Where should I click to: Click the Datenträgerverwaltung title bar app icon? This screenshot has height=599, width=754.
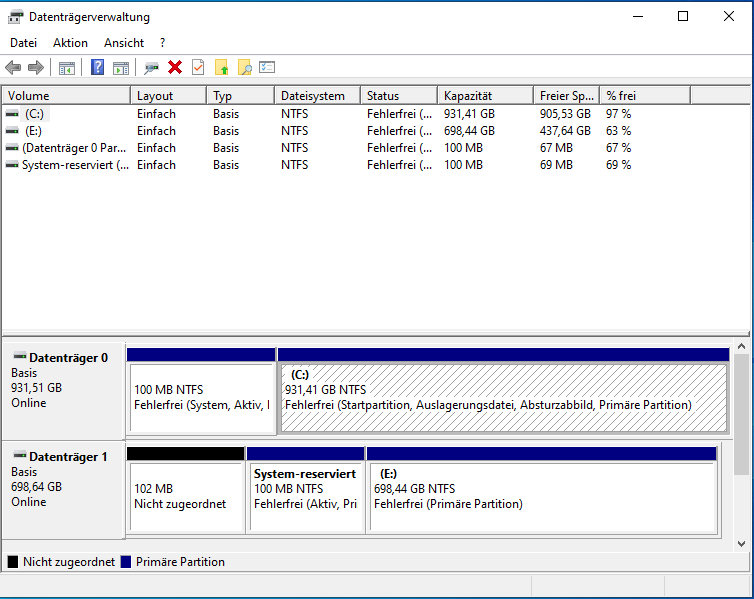15,17
